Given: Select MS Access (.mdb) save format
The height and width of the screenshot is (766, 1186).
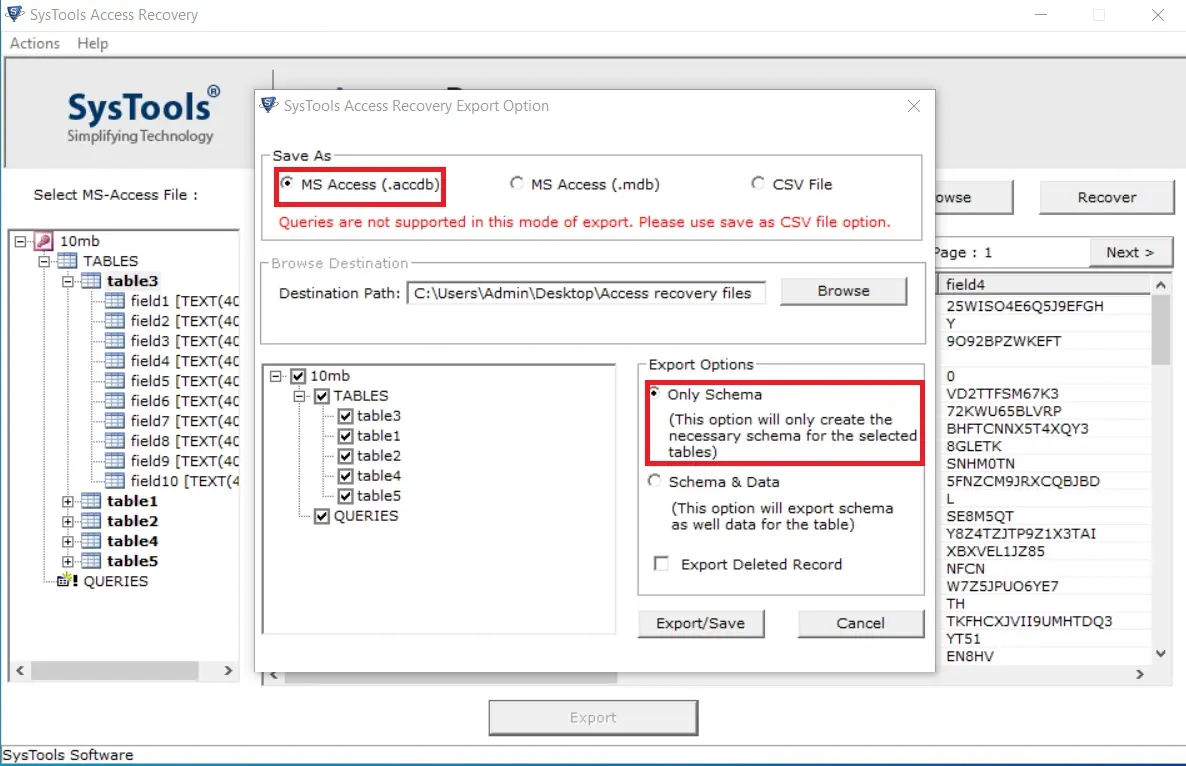Looking at the screenshot, I should (x=517, y=184).
